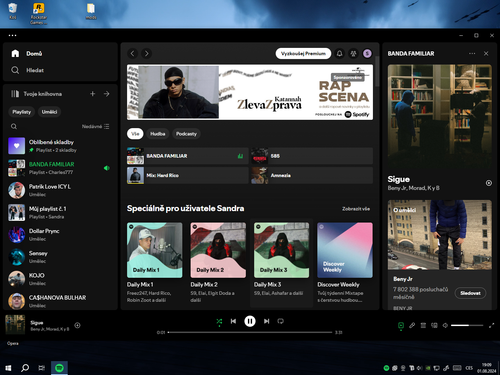Viewport: 500px width, 375px height.
Task: Open Oblíbené skladby playlist
Action: click(x=60, y=146)
